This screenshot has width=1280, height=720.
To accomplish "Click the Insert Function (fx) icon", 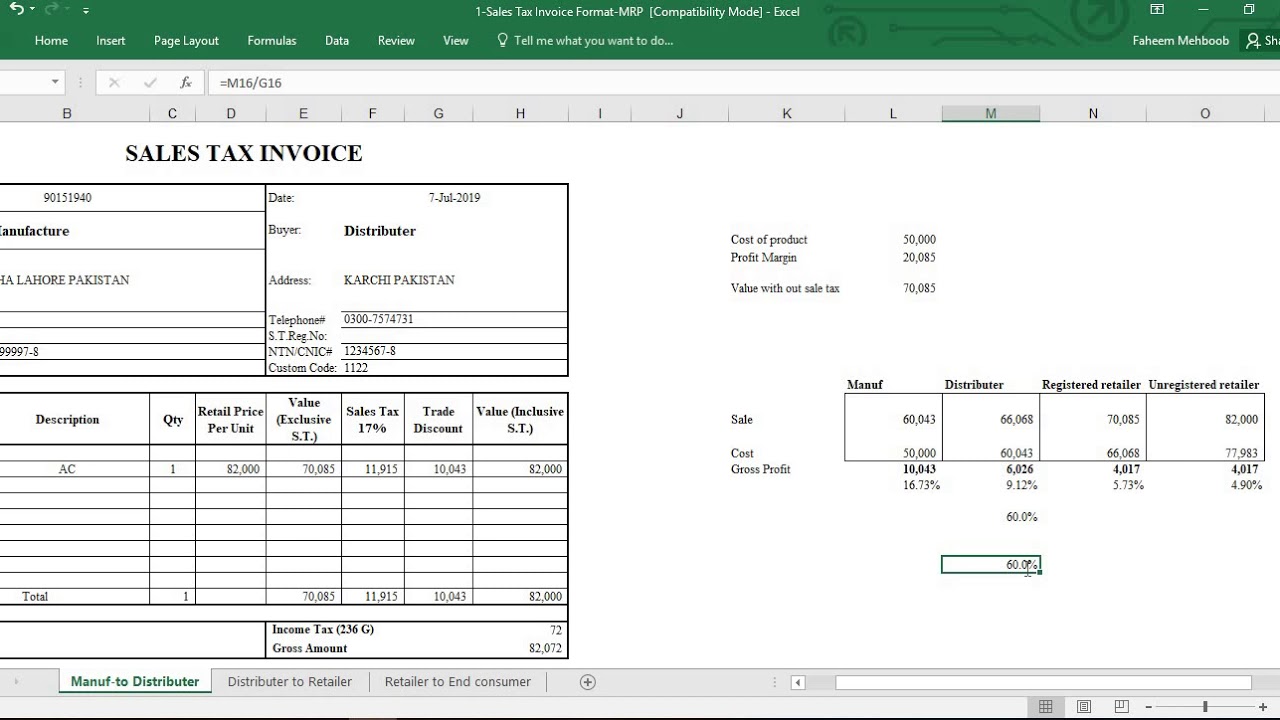I will pyautogui.click(x=186, y=82).
